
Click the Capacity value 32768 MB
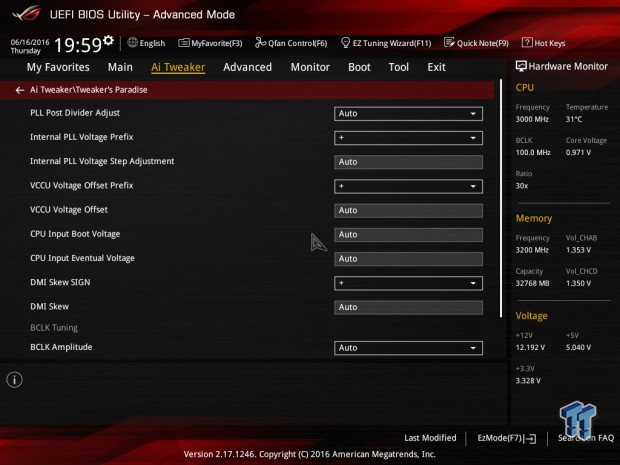533,283
